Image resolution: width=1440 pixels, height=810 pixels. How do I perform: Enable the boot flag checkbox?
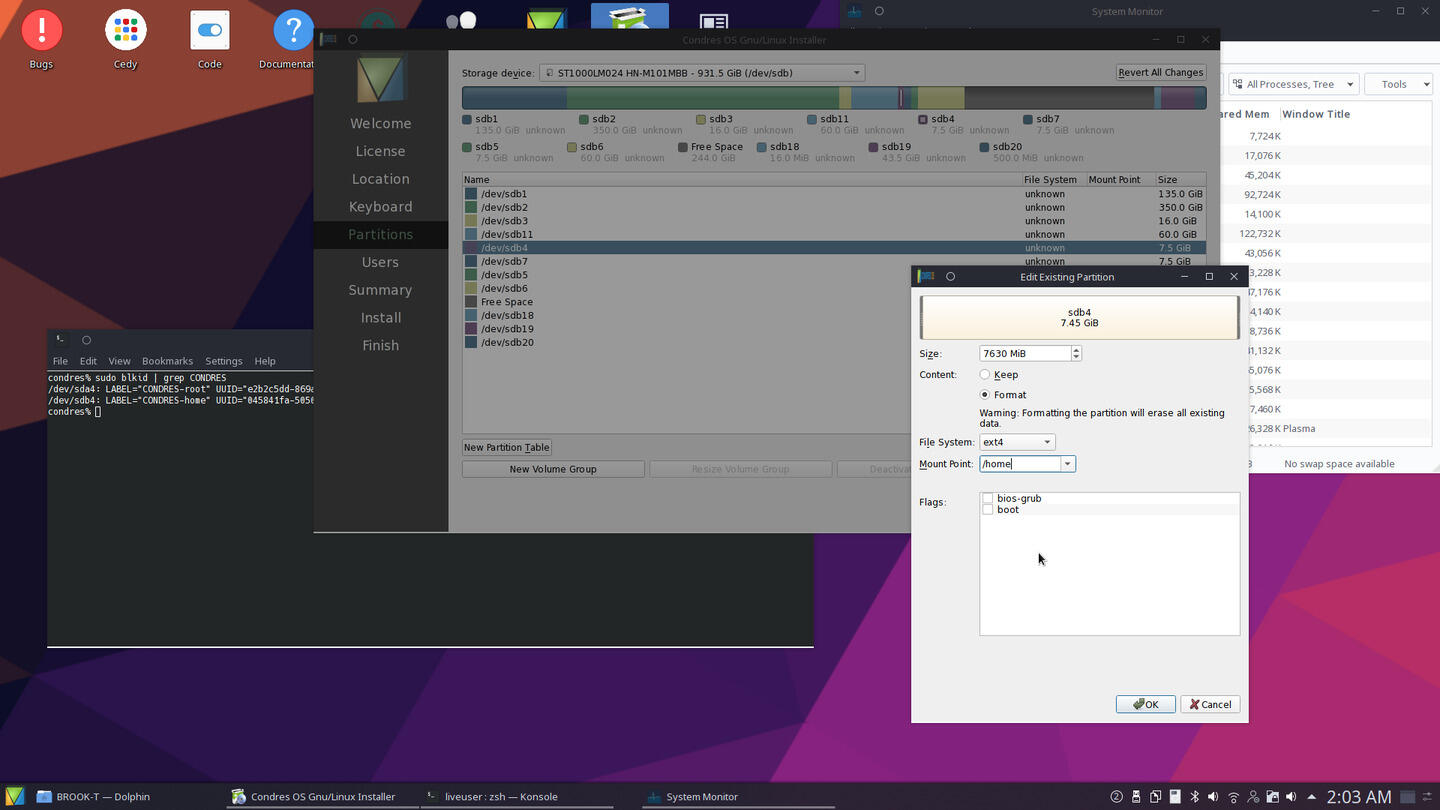click(x=988, y=510)
